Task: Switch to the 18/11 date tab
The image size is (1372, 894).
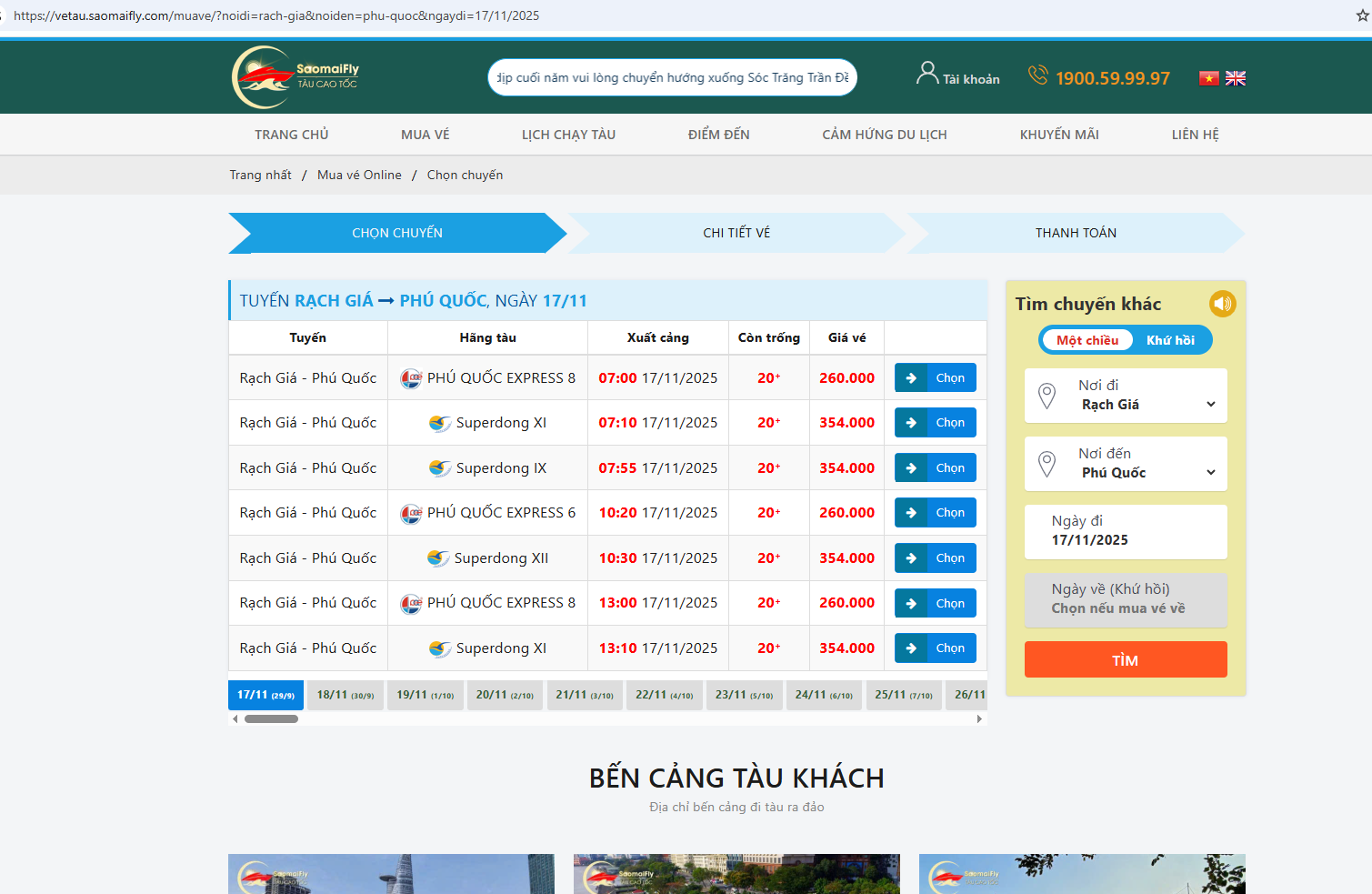Action: click(345, 695)
